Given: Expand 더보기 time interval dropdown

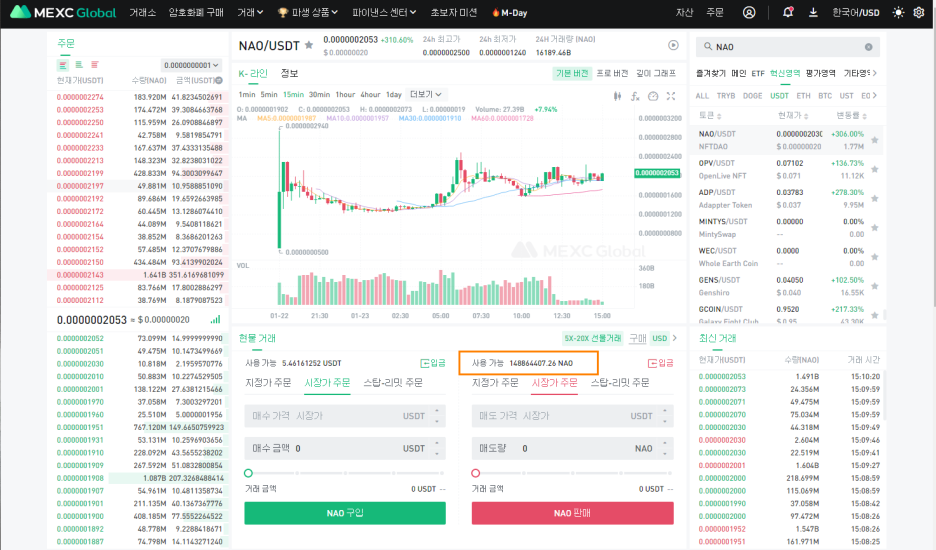Looking at the screenshot, I should tap(425, 94).
